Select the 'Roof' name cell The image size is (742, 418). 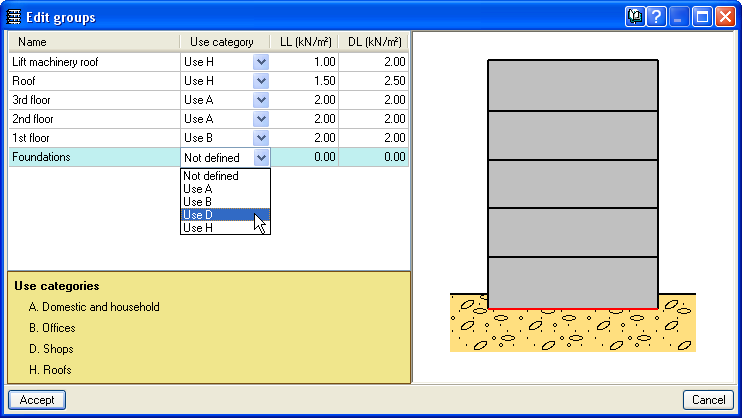click(94, 81)
